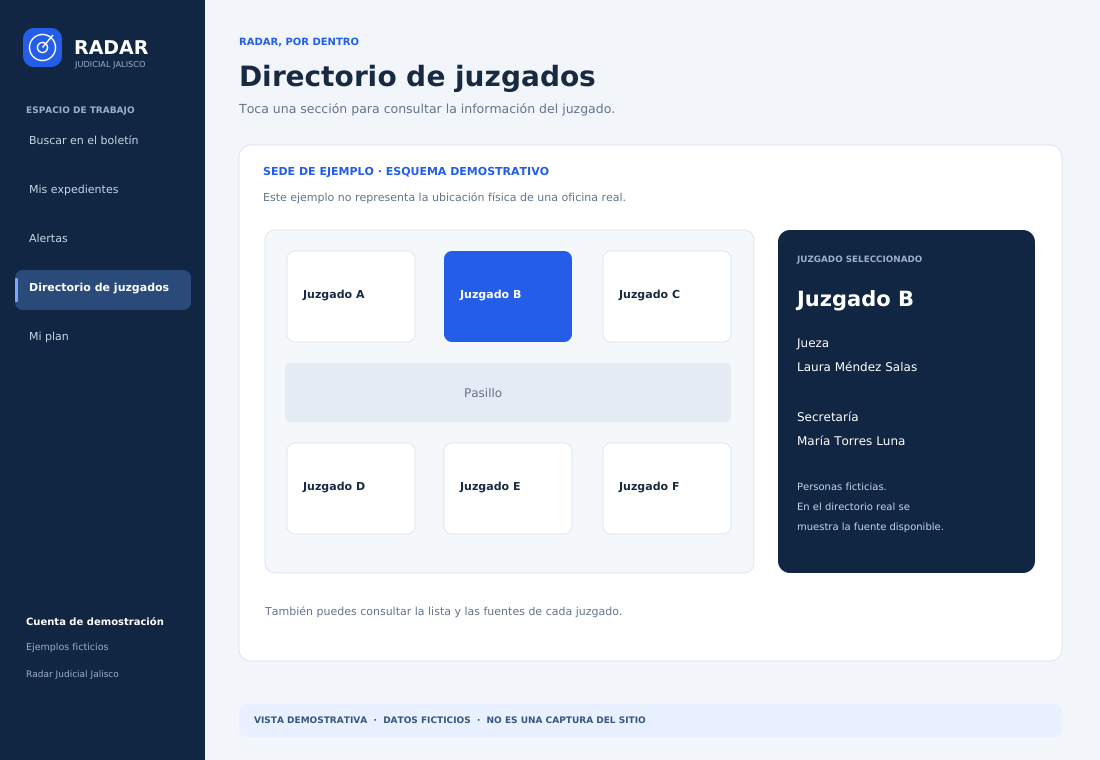Click 'ESPACIO DE TRABAJO' section label
Viewport: 1100px width, 760px height.
point(80,110)
